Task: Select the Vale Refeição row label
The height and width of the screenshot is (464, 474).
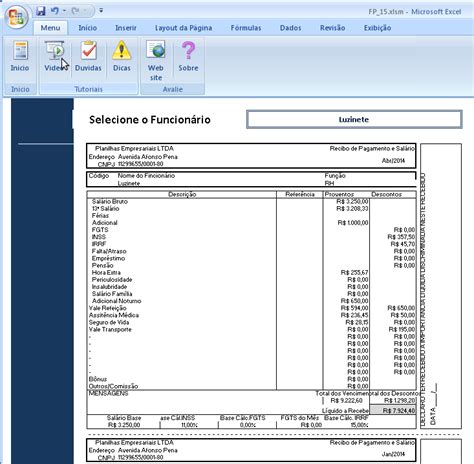Action: [108, 308]
